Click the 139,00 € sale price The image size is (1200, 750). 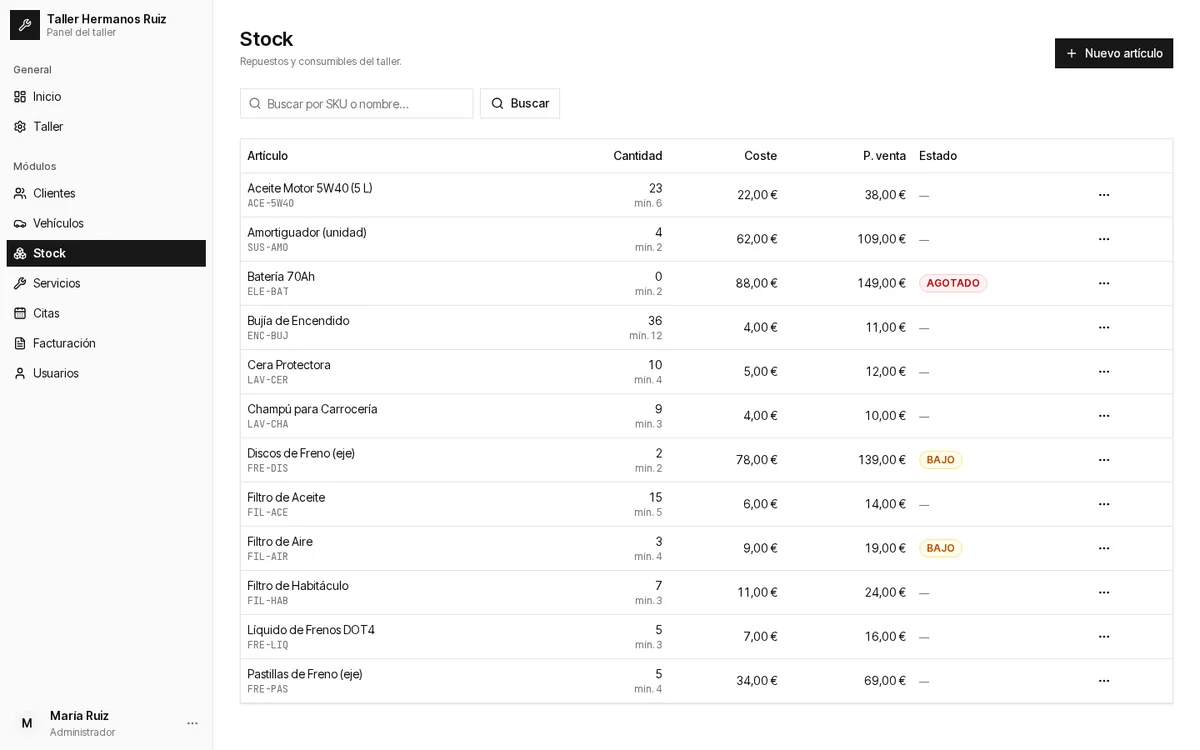pyautogui.click(x=881, y=460)
